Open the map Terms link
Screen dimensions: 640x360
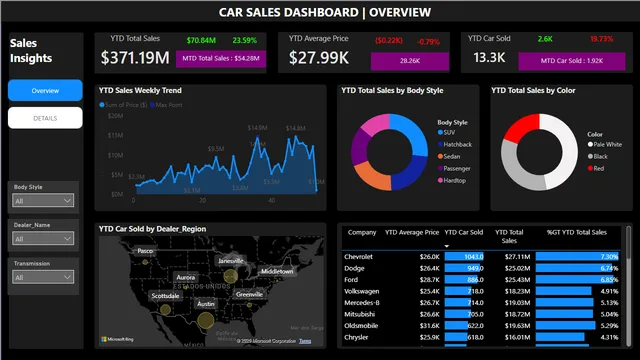[x=305, y=341]
